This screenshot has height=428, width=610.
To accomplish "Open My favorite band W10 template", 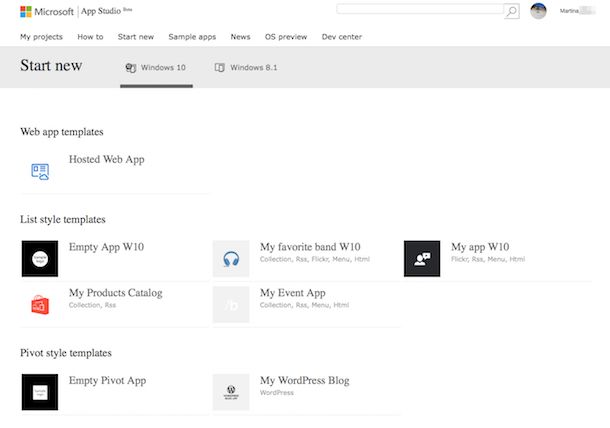I will point(310,247).
